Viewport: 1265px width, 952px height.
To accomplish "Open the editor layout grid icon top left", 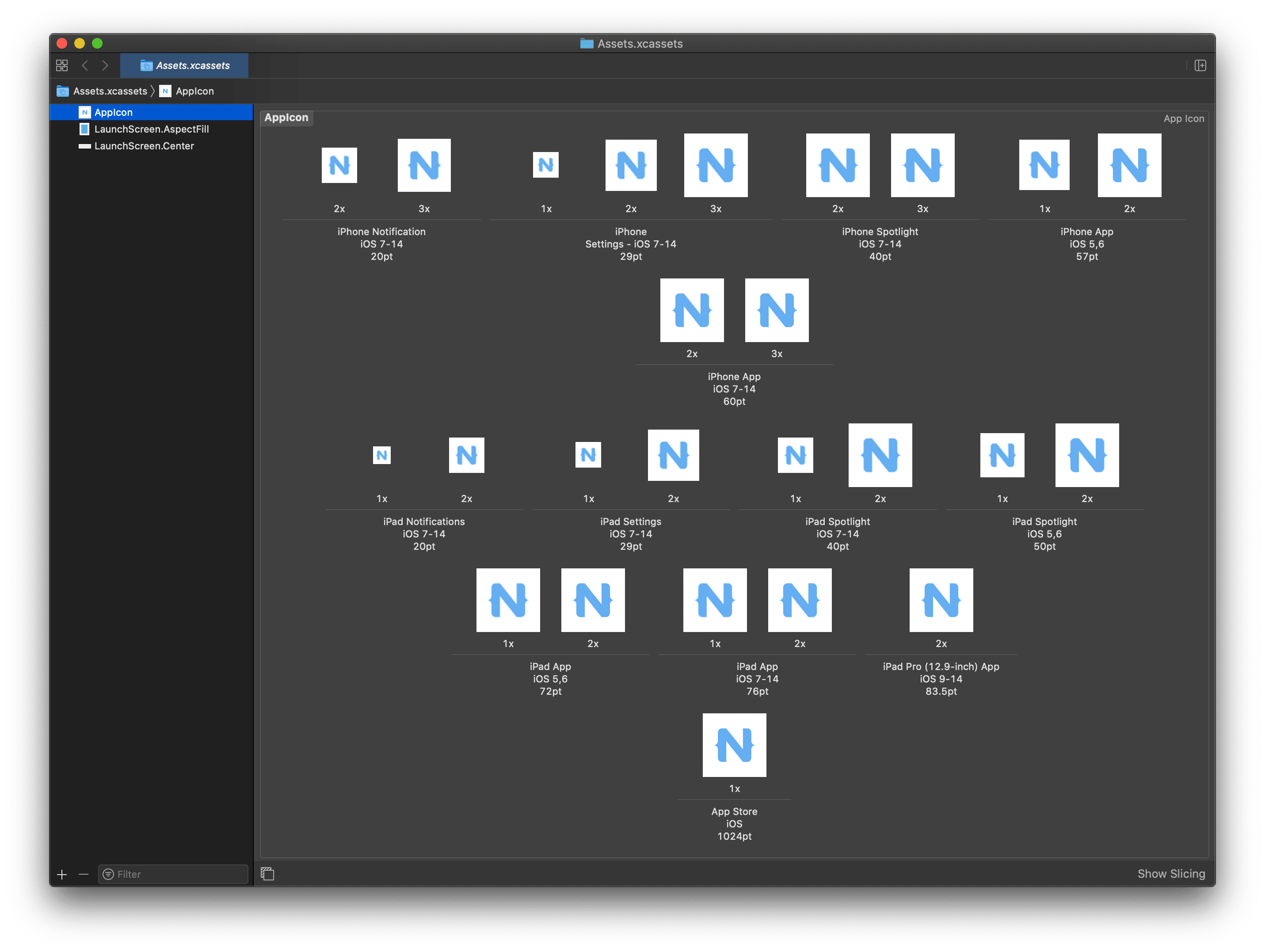I will click(x=62, y=65).
